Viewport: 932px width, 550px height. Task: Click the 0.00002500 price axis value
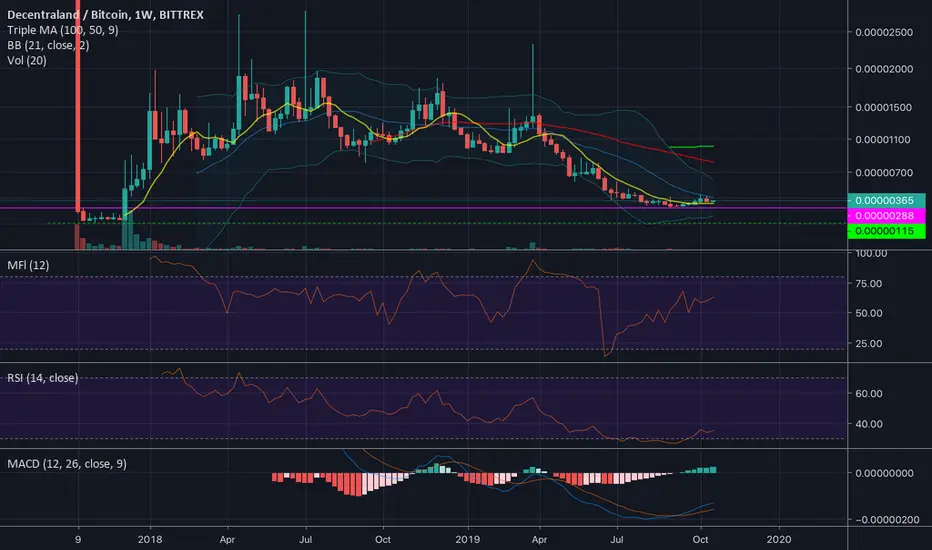pyautogui.click(x=884, y=32)
